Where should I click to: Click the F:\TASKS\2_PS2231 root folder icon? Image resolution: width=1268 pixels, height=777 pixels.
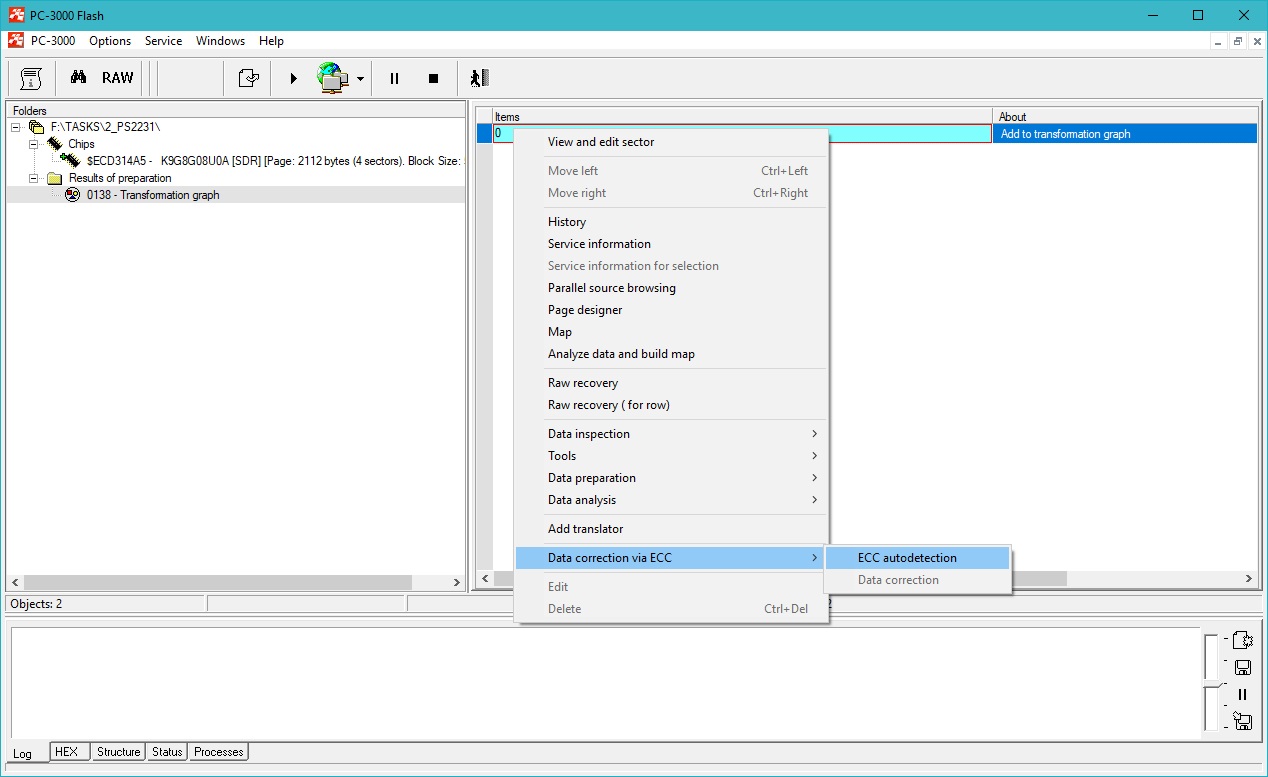(37, 127)
